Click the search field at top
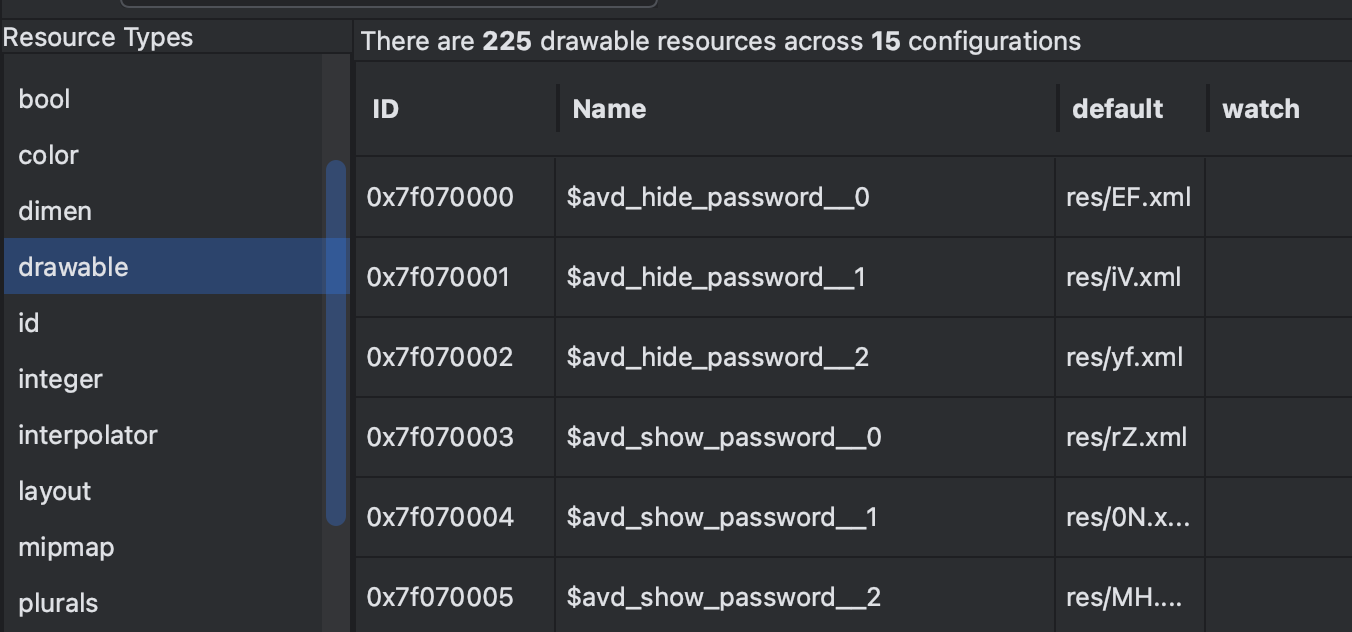Screen dimensions: 1352x632 click(390, 5)
